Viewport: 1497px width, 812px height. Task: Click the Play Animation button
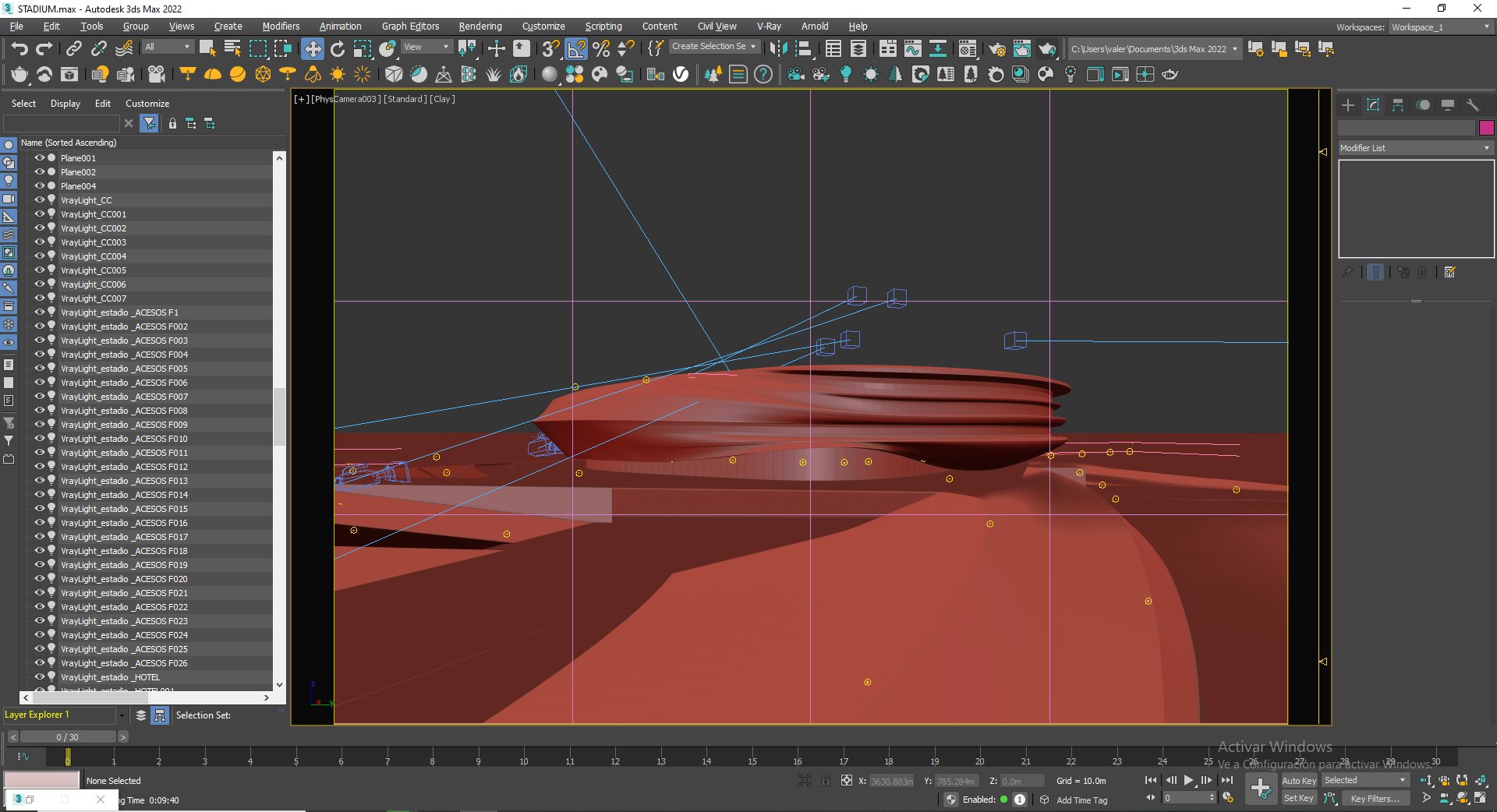(1189, 780)
